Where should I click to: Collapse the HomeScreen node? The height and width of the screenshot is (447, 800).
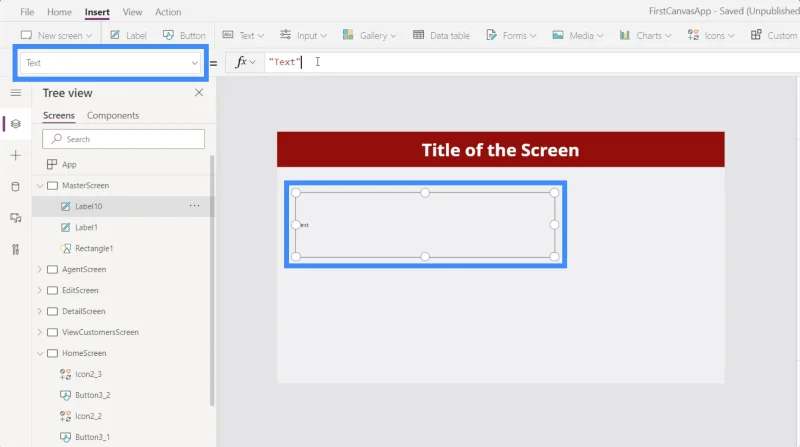coord(40,353)
